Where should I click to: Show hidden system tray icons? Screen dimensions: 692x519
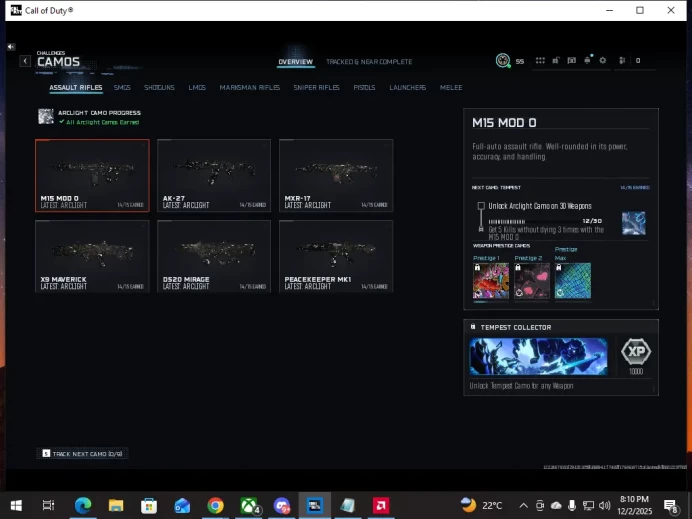pos(523,505)
